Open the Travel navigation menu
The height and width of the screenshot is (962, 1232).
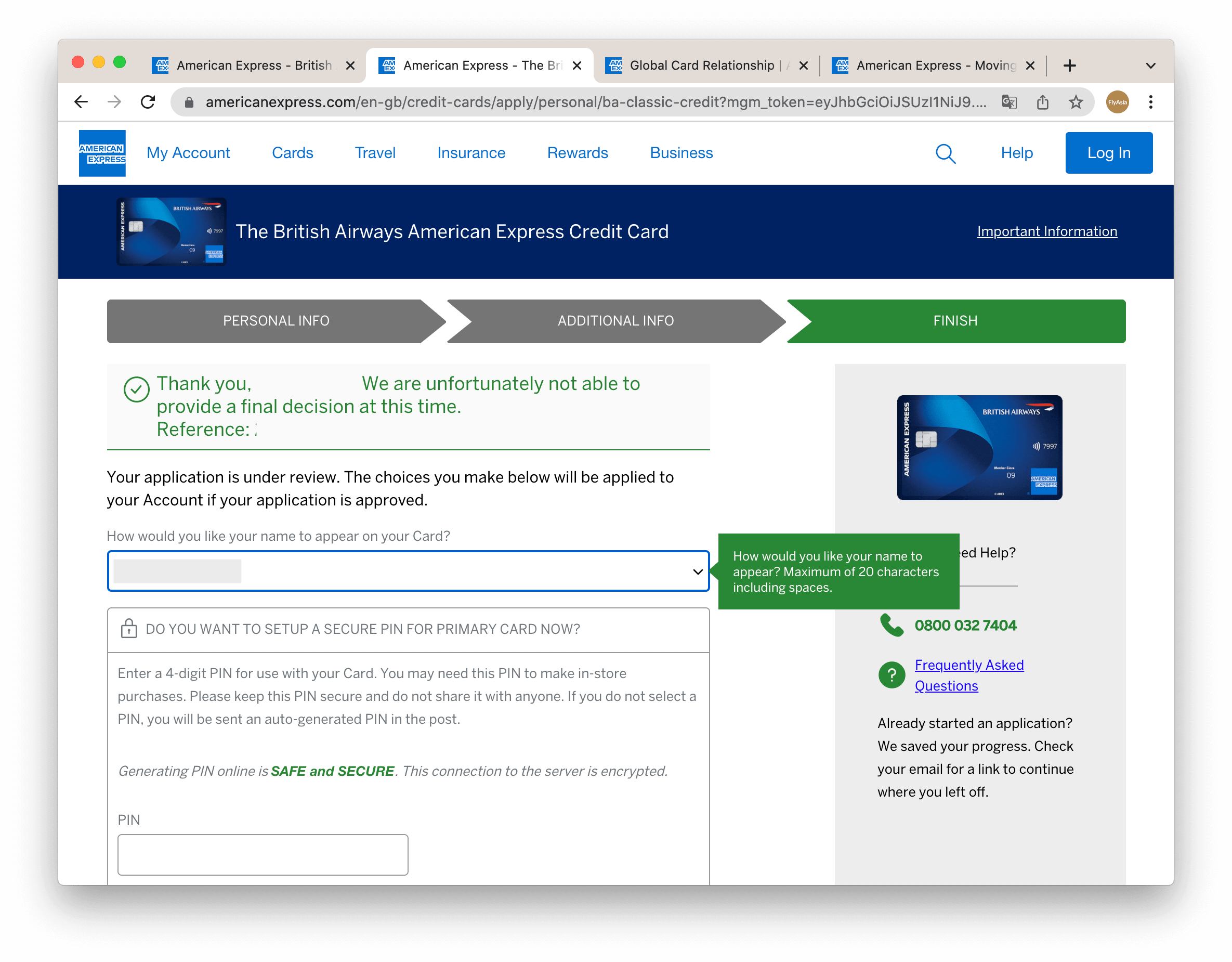(375, 153)
